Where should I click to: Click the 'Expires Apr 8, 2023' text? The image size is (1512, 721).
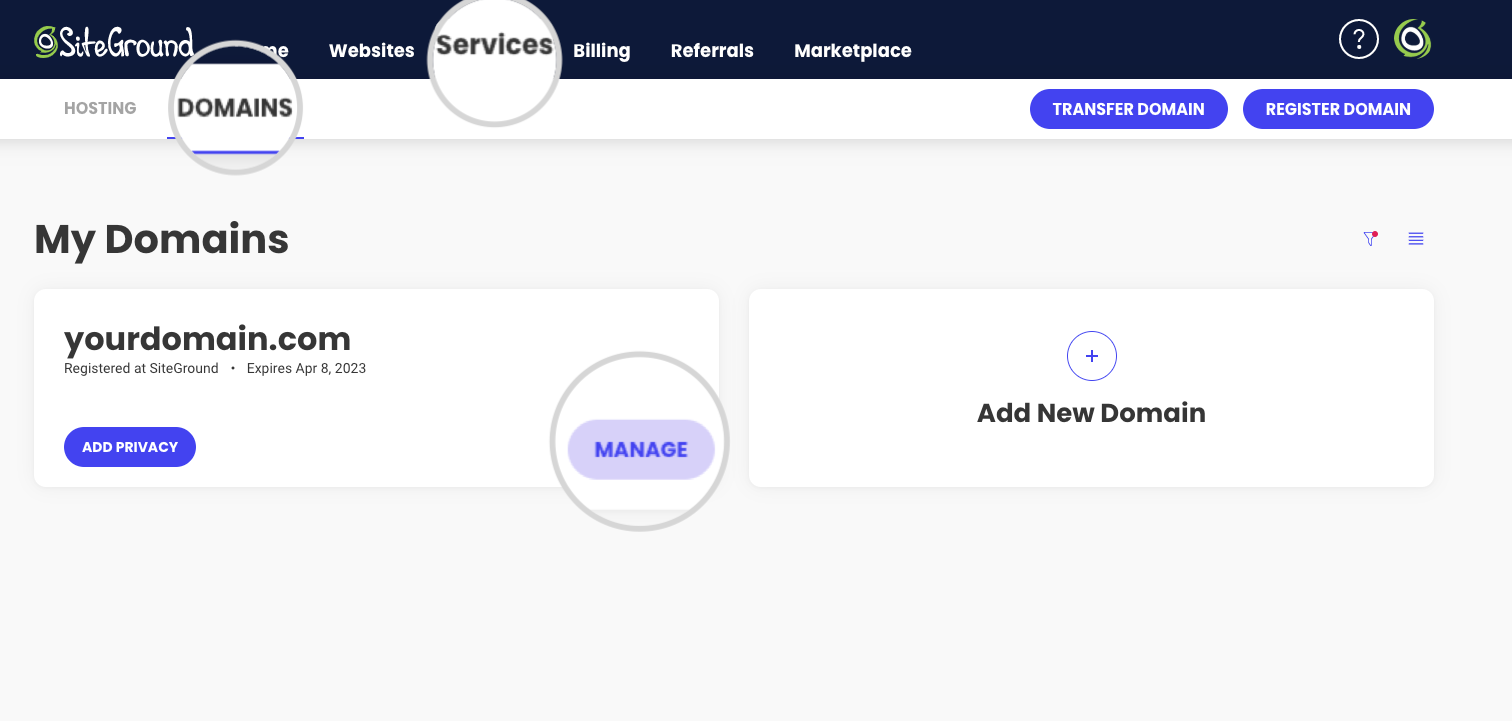click(x=306, y=368)
